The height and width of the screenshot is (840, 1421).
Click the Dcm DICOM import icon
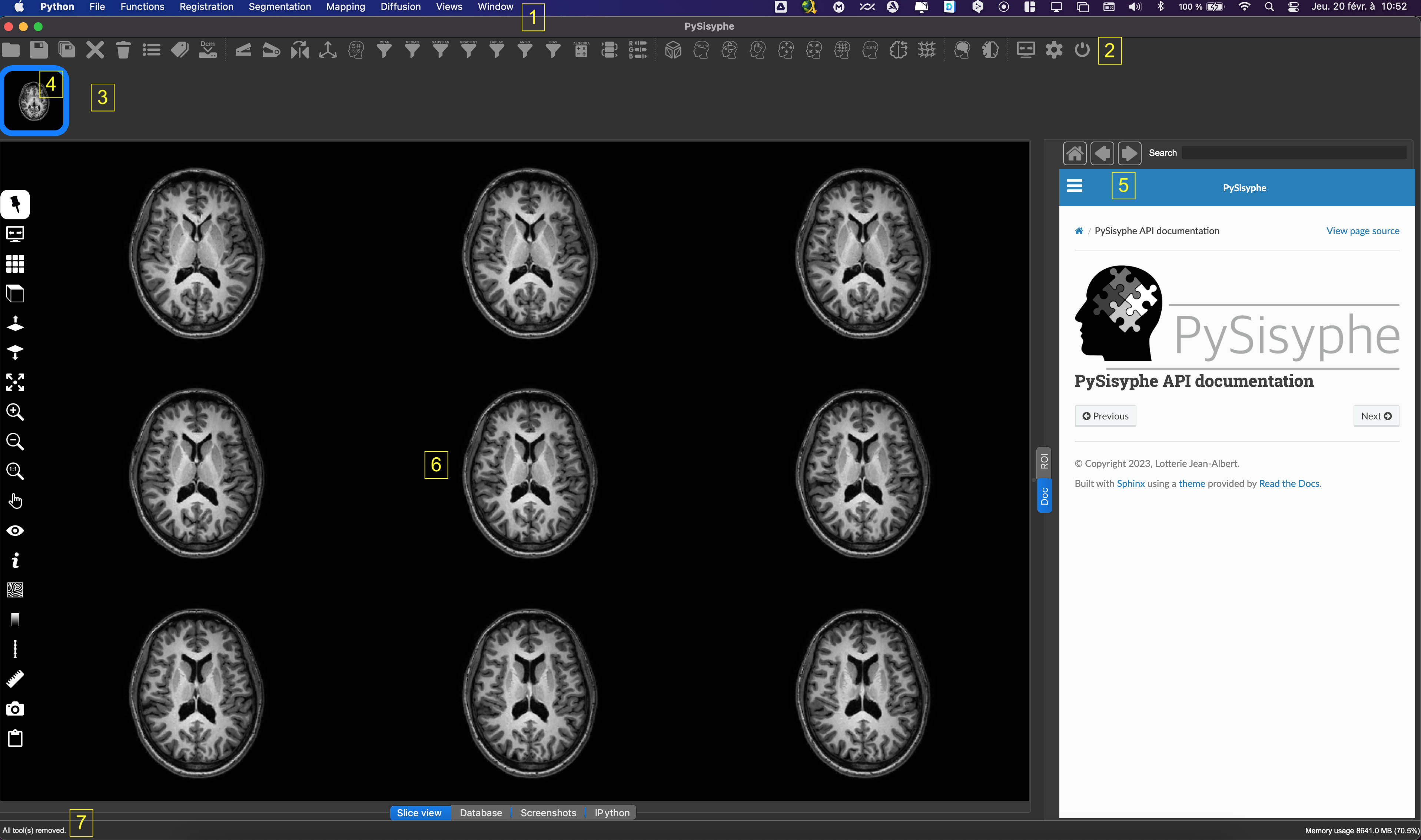(x=208, y=50)
